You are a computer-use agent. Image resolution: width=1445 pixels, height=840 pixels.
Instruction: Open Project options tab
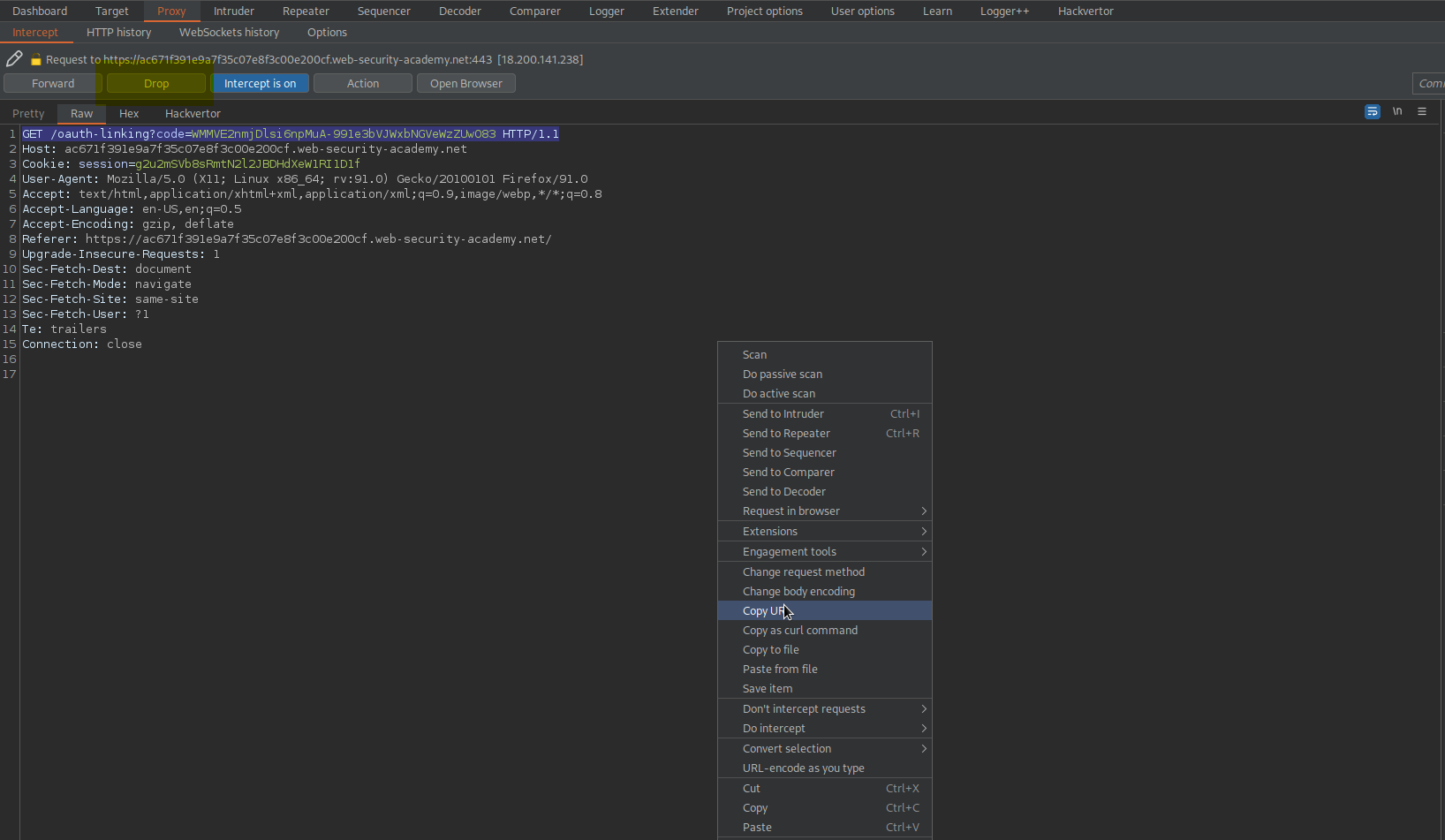(x=765, y=11)
